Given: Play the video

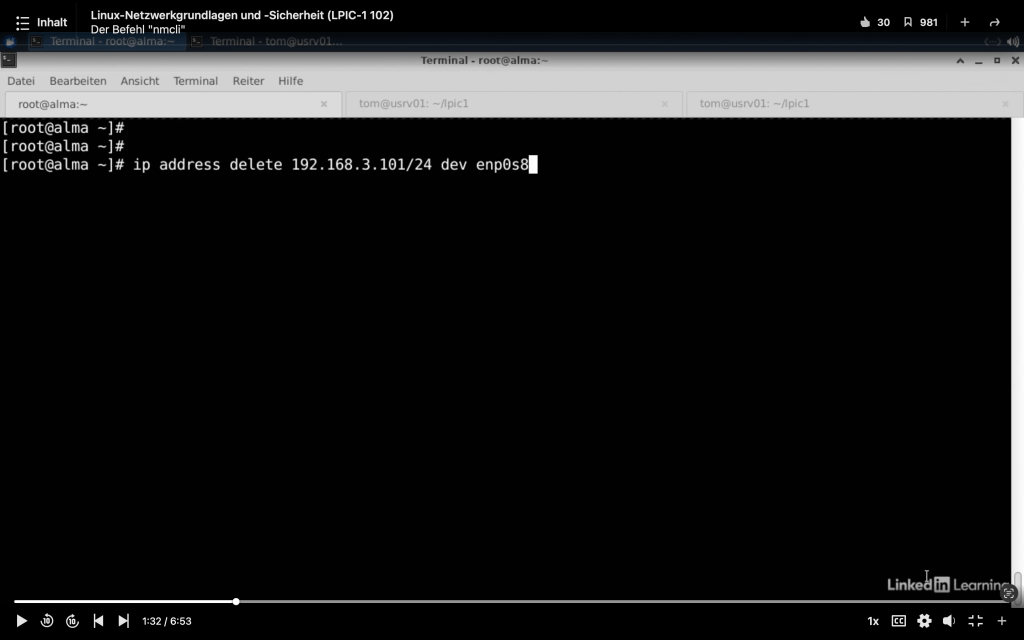Looking at the screenshot, I should tap(22, 621).
